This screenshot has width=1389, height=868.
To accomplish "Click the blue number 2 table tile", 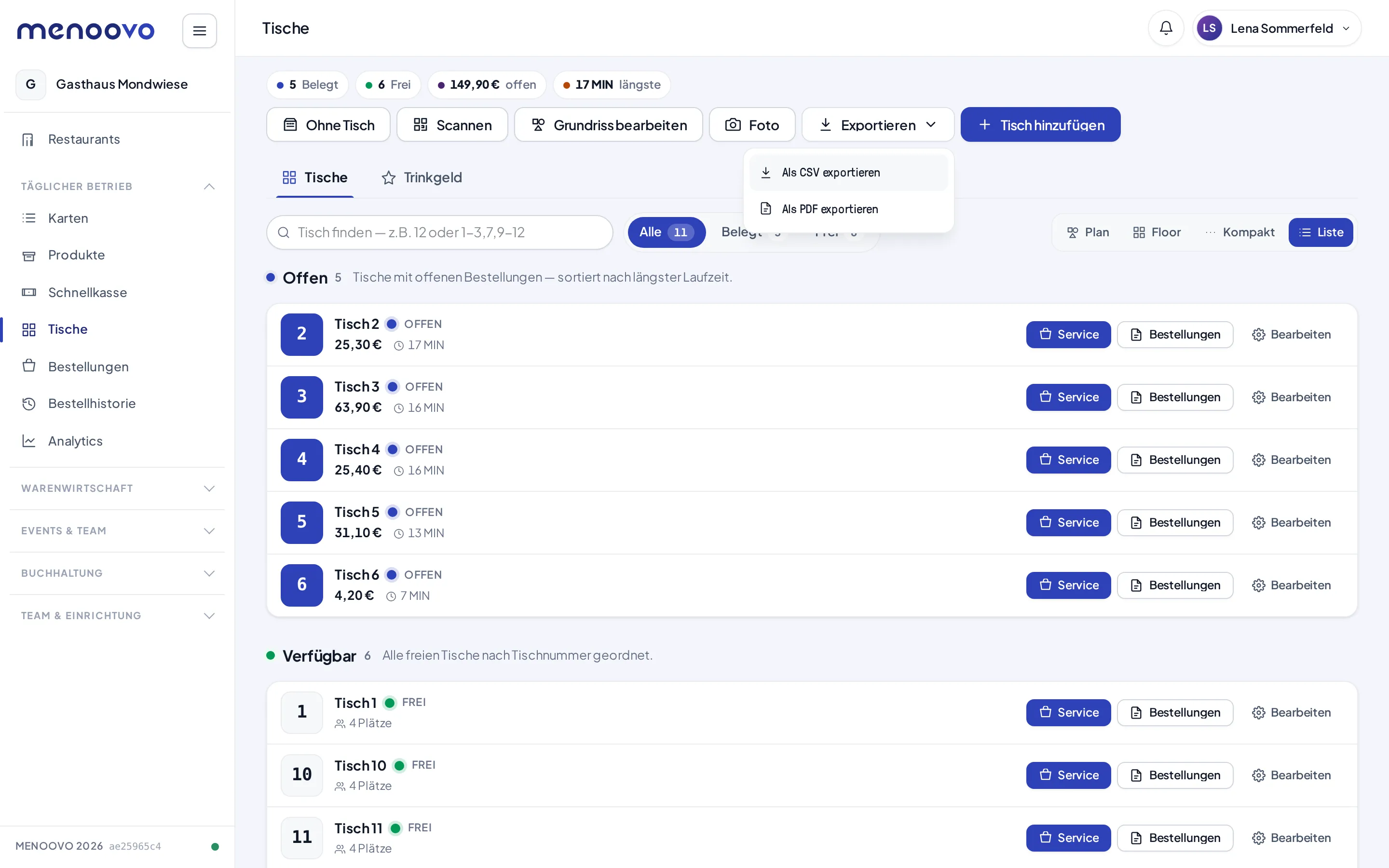I will 302,334.
